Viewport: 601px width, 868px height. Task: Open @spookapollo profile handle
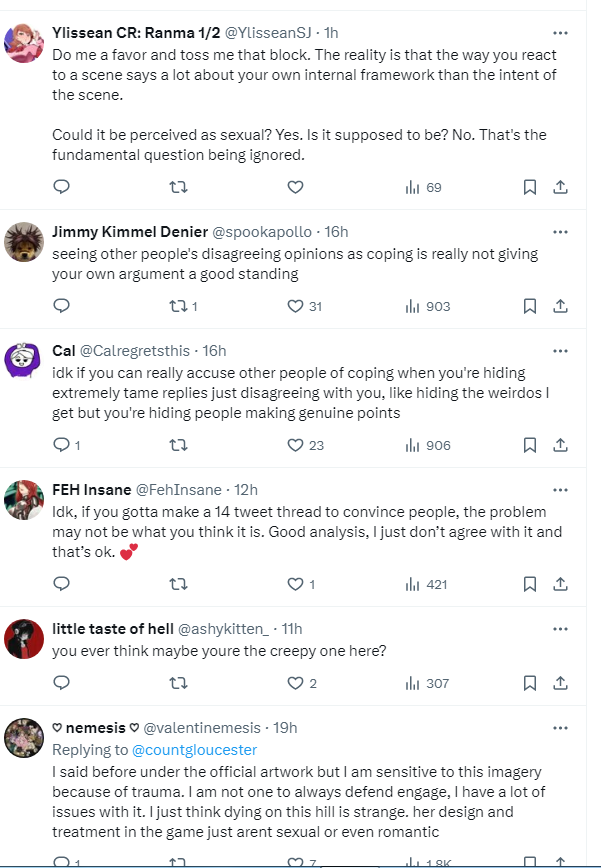pyautogui.click(x=262, y=231)
